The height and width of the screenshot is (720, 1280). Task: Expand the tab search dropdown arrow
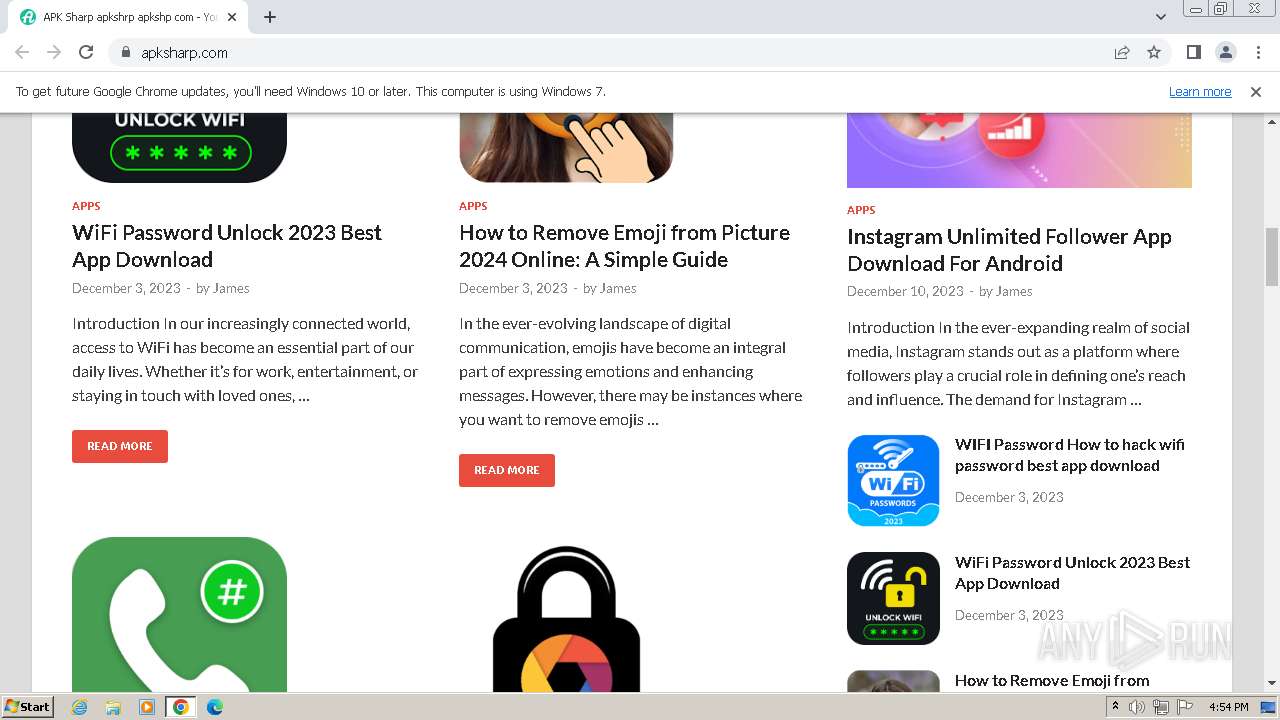click(x=1160, y=17)
